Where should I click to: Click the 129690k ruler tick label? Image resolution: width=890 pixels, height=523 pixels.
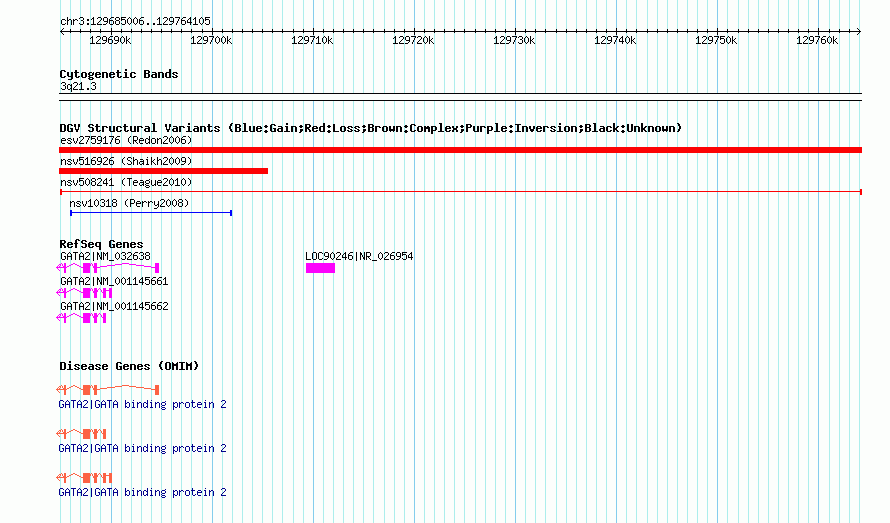(110, 40)
